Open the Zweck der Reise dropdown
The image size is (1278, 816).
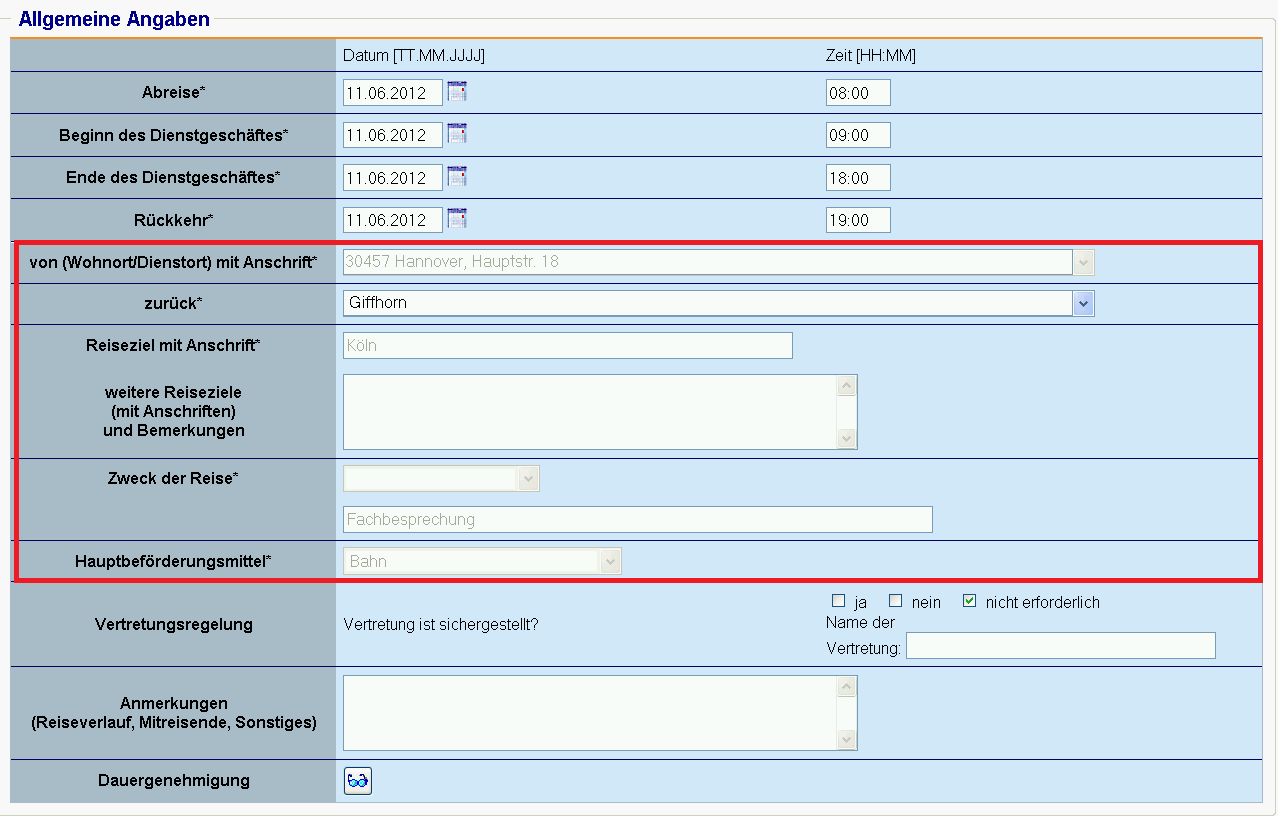click(x=529, y=479)
